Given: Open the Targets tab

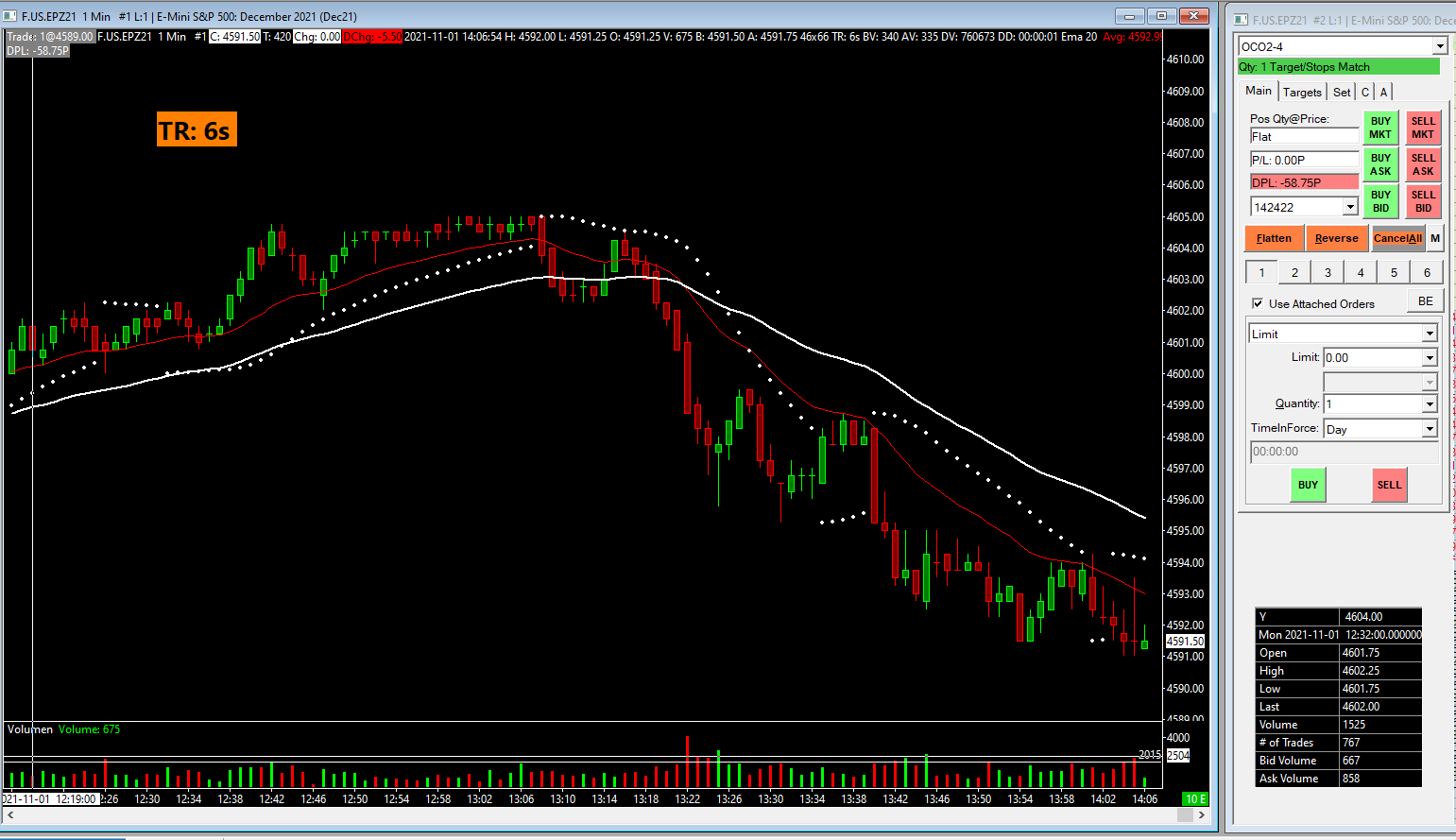Looking at the screenshot, I should pos(1302,92).
